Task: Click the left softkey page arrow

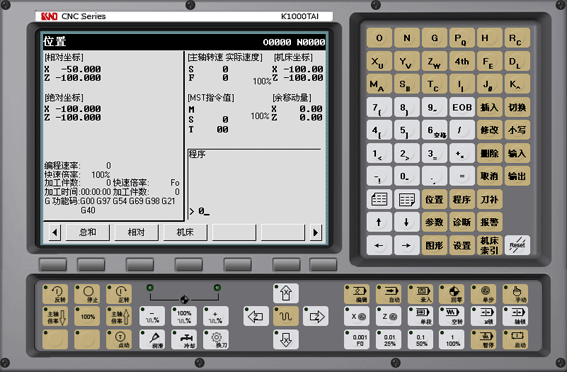Action: point(55,232)
